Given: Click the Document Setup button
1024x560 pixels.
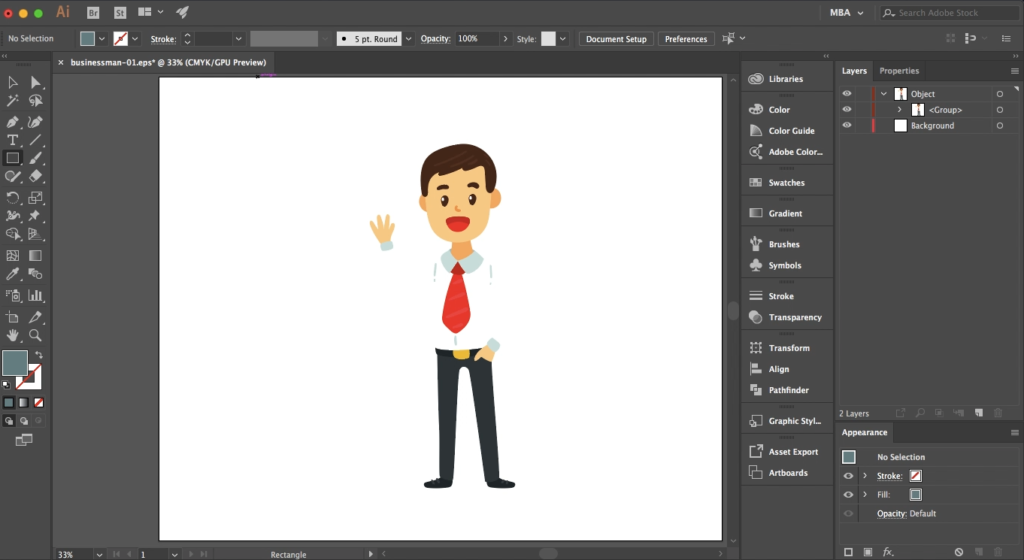Looking at the screenshot, I should coord(616,39).
